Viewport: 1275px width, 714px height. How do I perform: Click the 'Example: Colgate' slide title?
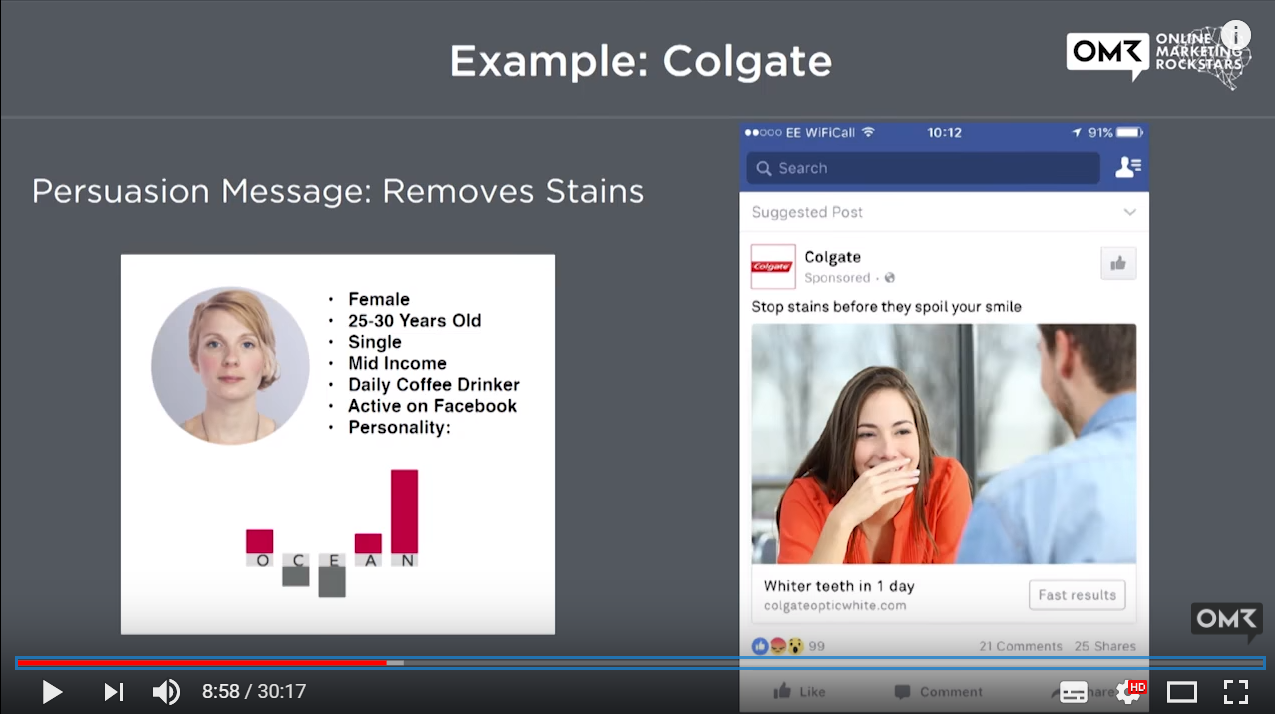pyautogui.click(x=640, y=61)
